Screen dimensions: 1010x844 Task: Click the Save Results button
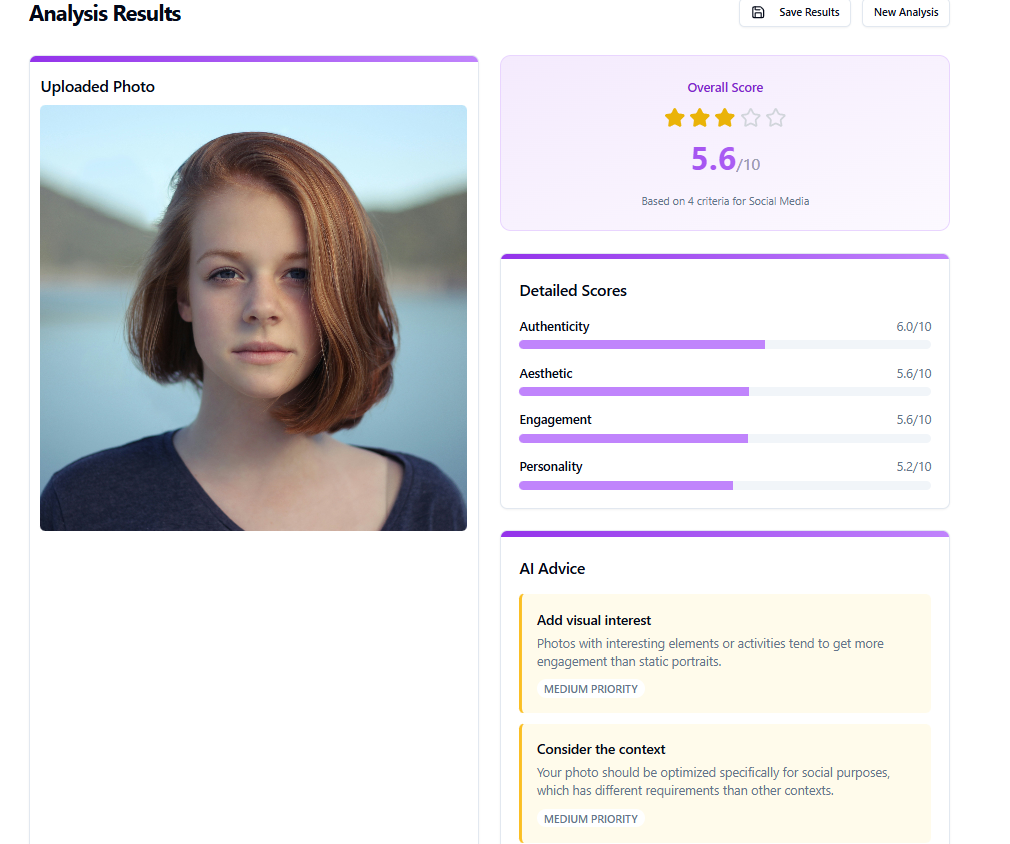pos(794,12)
